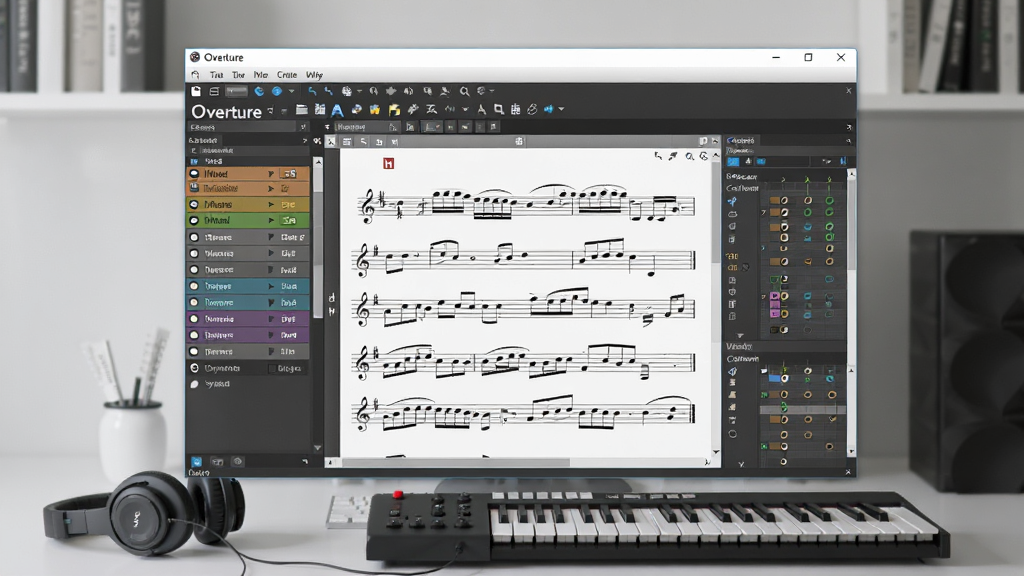
Task: Click the gray folder icon beside Overture logo
Action: click(x=302, y=110)
